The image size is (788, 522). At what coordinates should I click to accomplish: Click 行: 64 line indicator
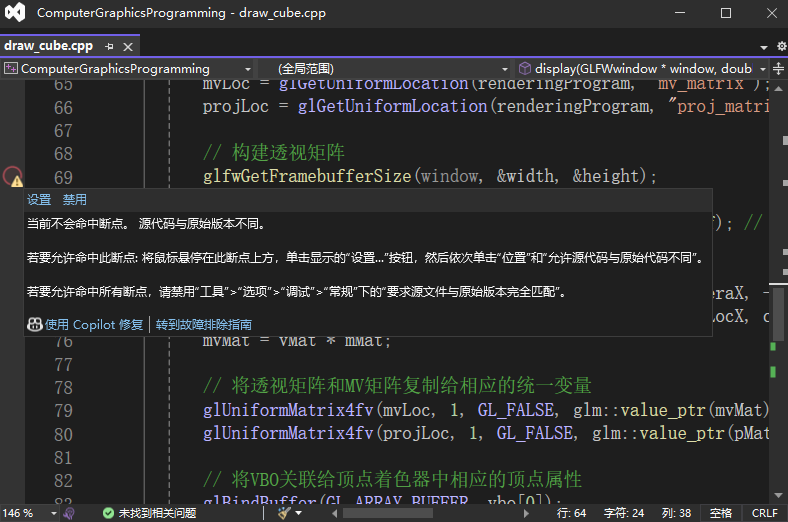click(571, 513)
